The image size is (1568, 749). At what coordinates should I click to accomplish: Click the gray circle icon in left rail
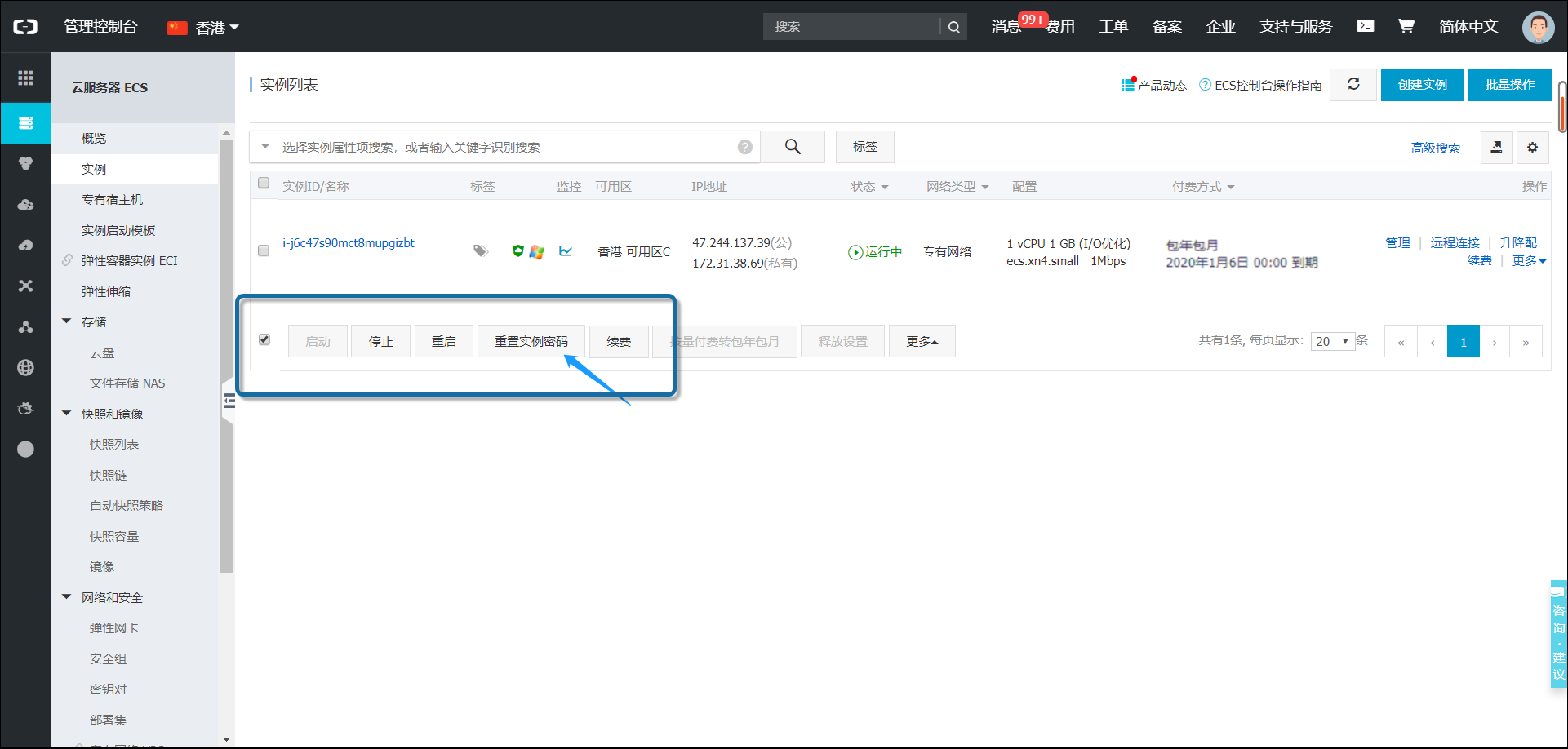click(x=25, y=449)
